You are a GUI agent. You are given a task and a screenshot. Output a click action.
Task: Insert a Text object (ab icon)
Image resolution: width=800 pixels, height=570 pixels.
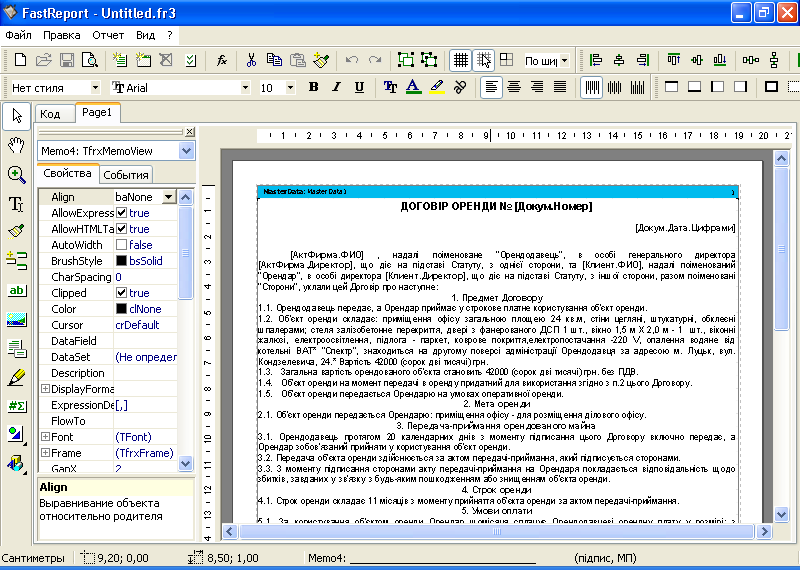(16, 291)
